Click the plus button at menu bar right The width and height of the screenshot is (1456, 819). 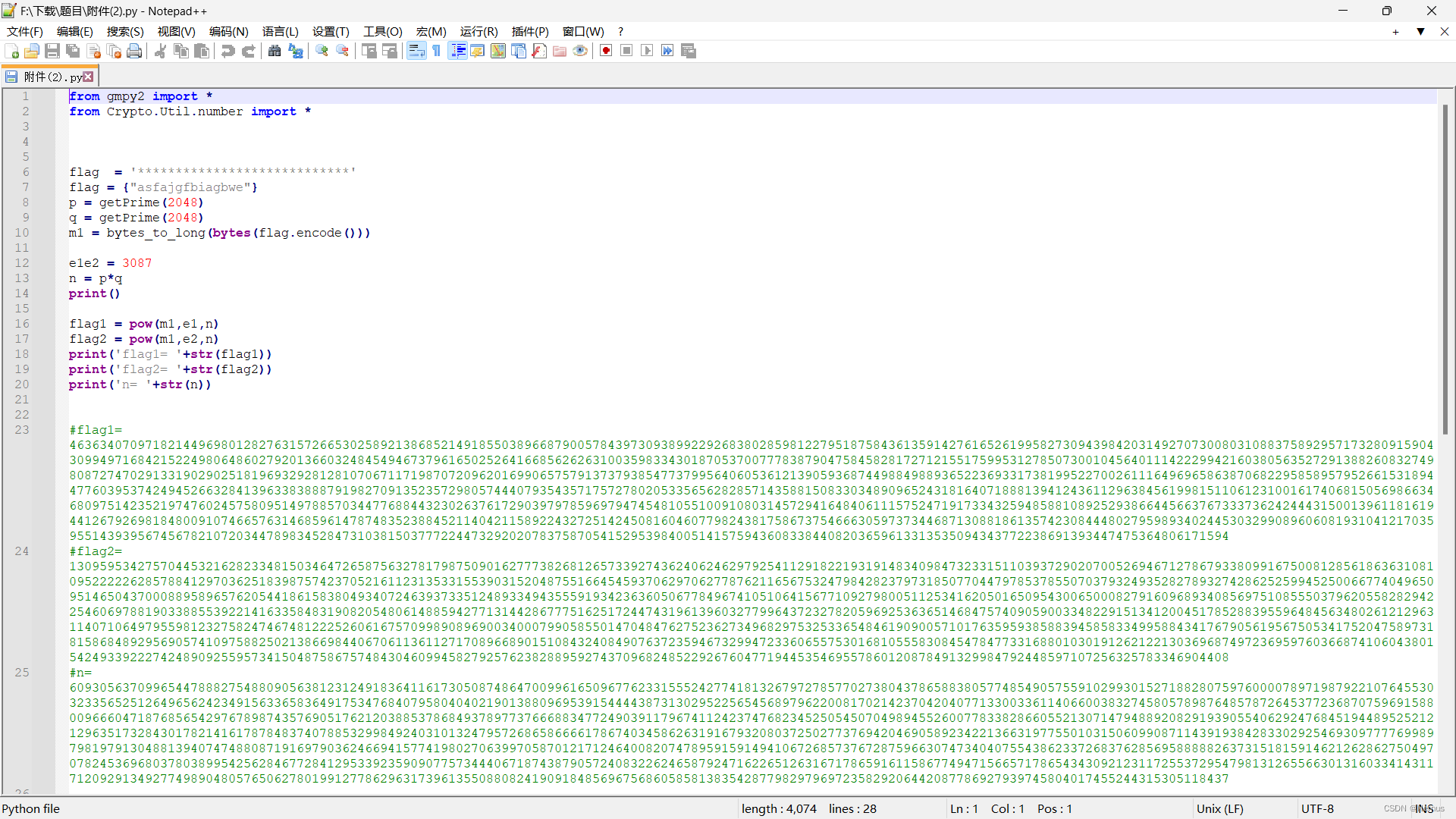click(1395, 32)
